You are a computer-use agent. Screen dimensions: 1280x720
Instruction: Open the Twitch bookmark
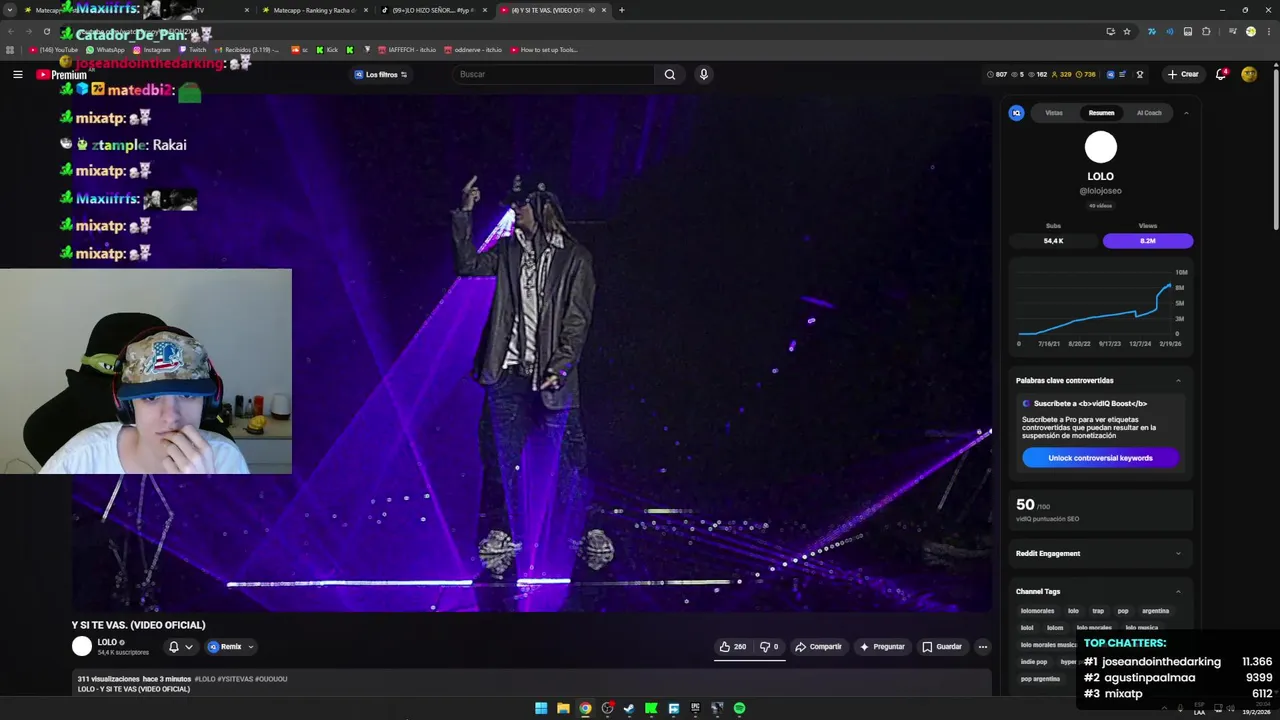(x=193, y=50)
